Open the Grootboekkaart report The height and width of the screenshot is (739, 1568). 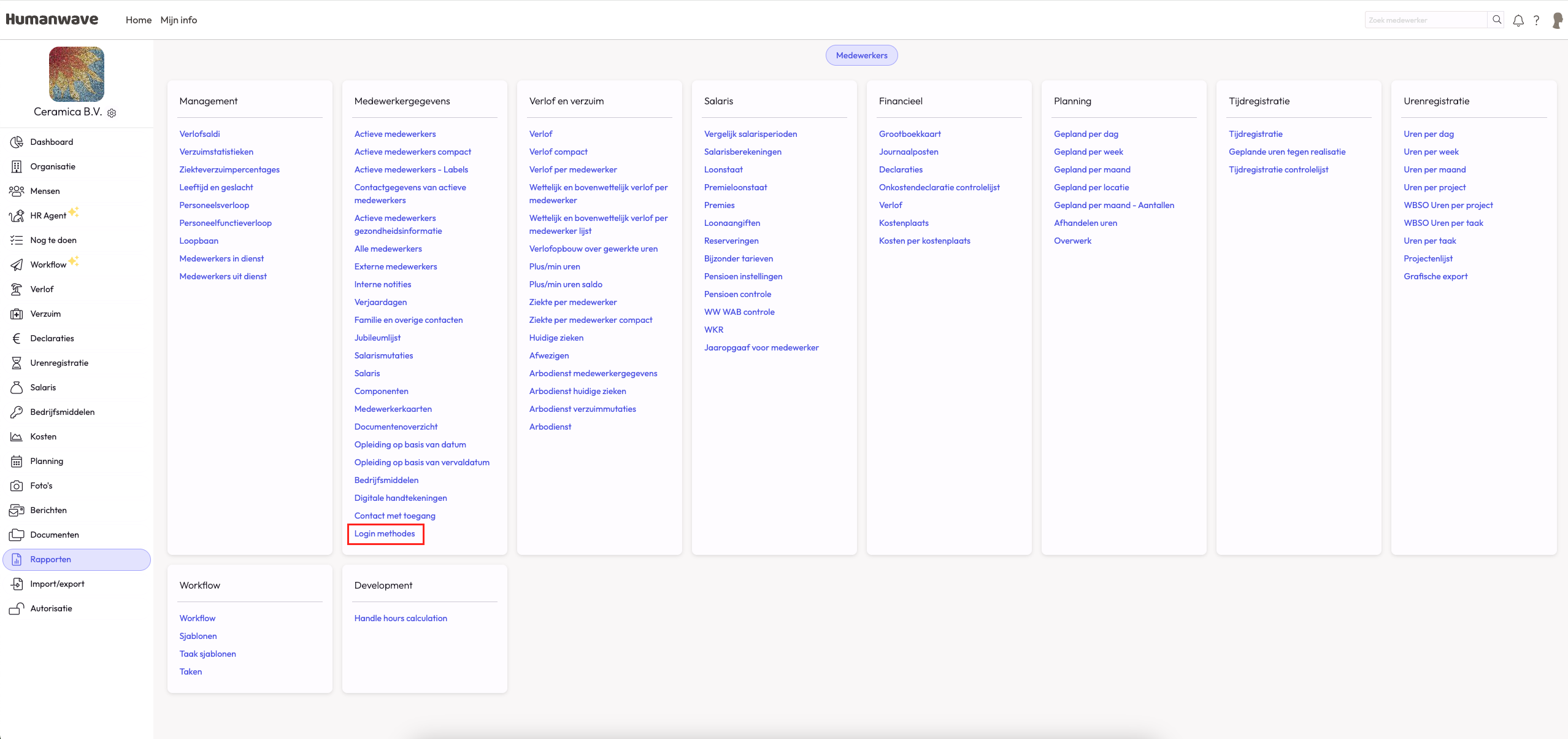click(x=910, y=134)
